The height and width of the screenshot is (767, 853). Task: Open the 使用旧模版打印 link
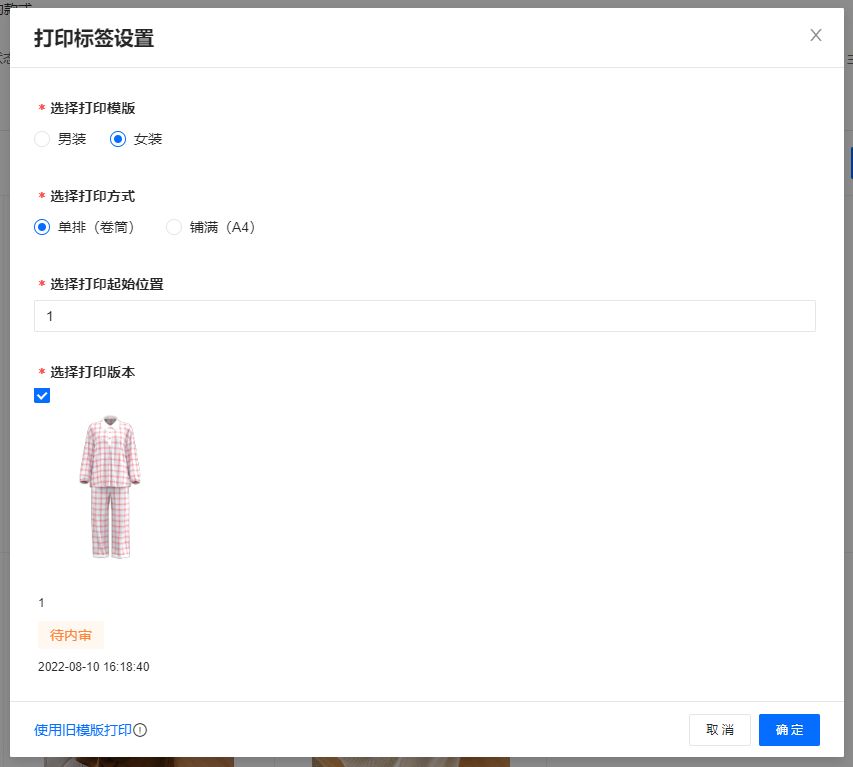(x=82, y=730)
